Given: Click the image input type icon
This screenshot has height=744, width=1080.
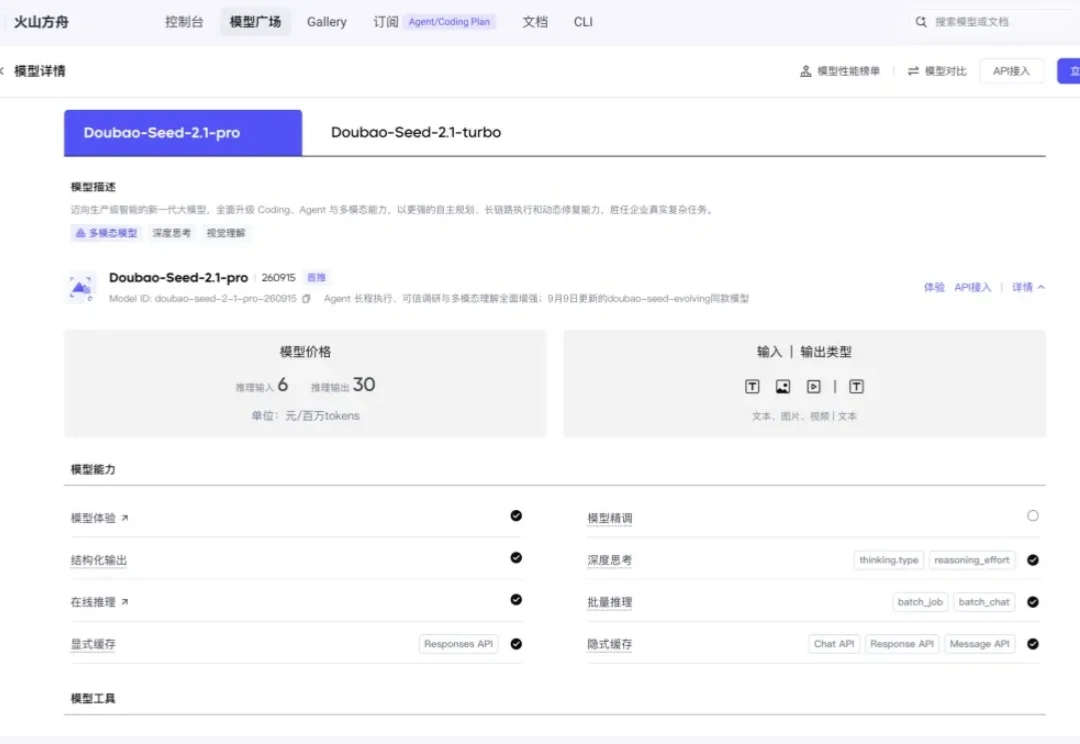Looking at the screenshot, I should 782,386.
